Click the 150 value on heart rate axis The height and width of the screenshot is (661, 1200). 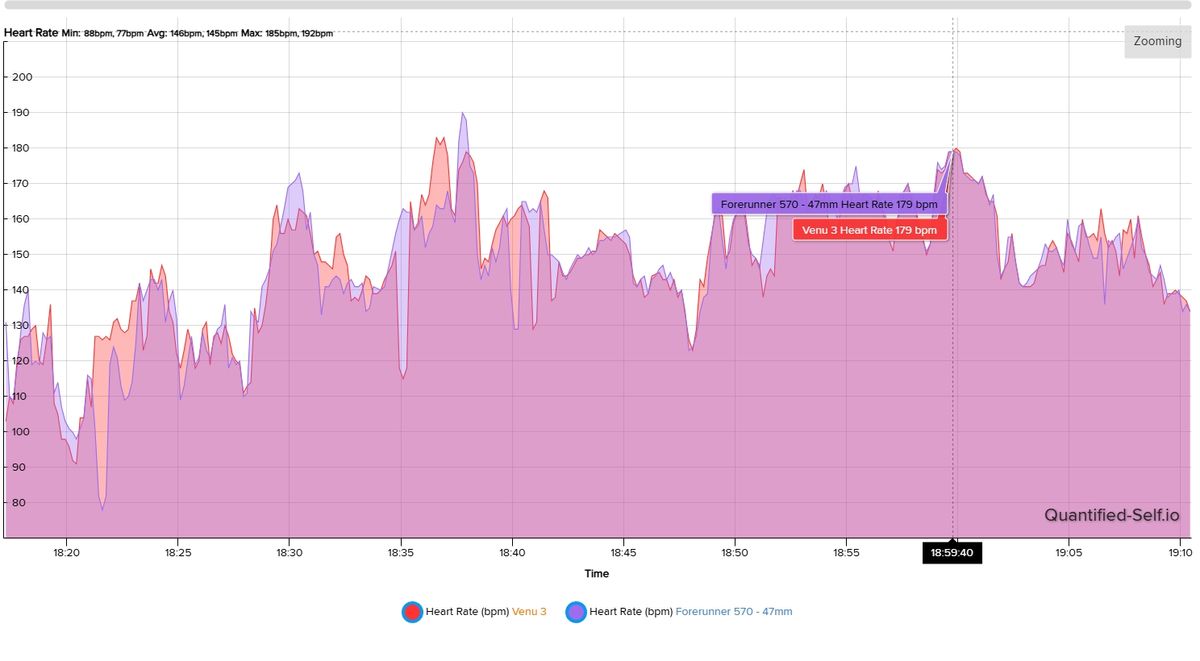[21, 255]
